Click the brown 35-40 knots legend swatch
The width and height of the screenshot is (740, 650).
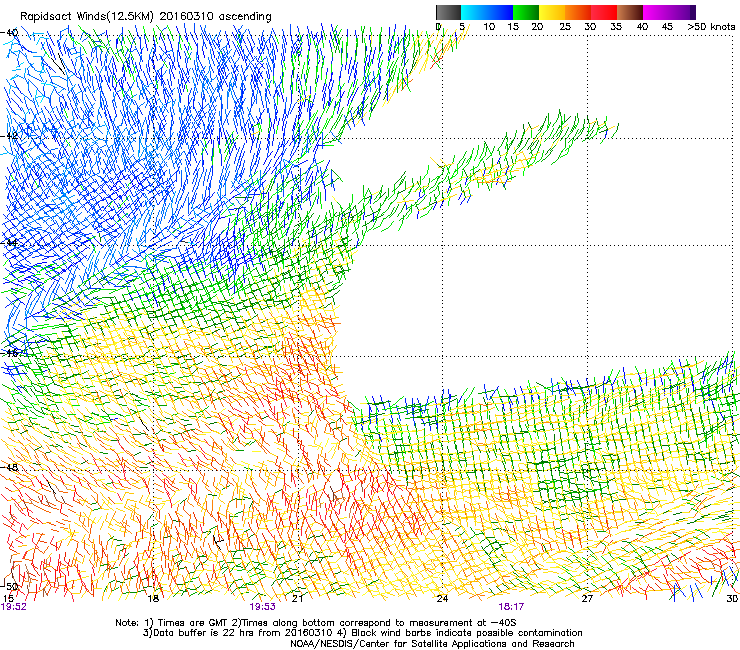pos(630,12)
